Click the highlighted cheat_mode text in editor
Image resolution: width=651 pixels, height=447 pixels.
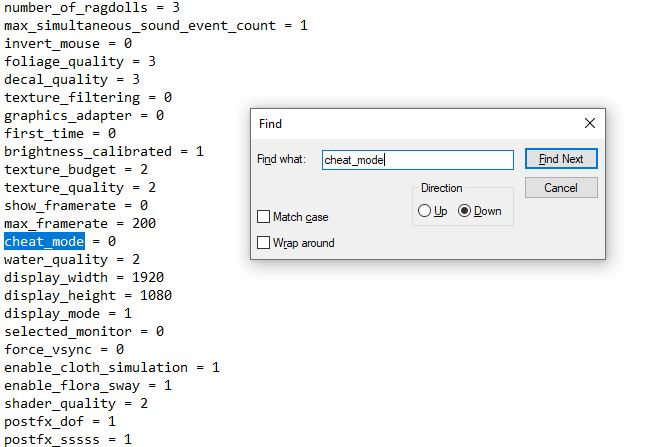point(44,241)
